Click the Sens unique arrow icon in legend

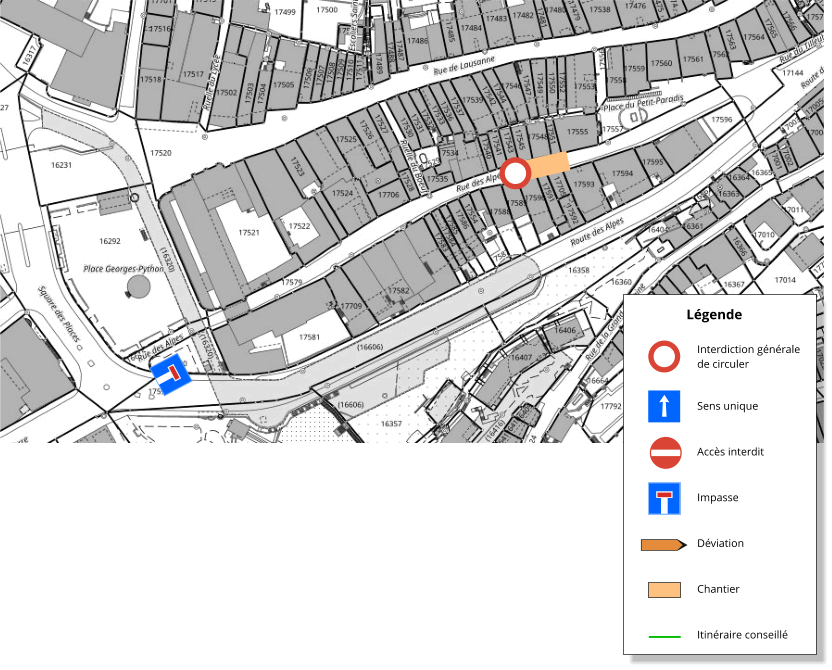click(x=664, y=406)
